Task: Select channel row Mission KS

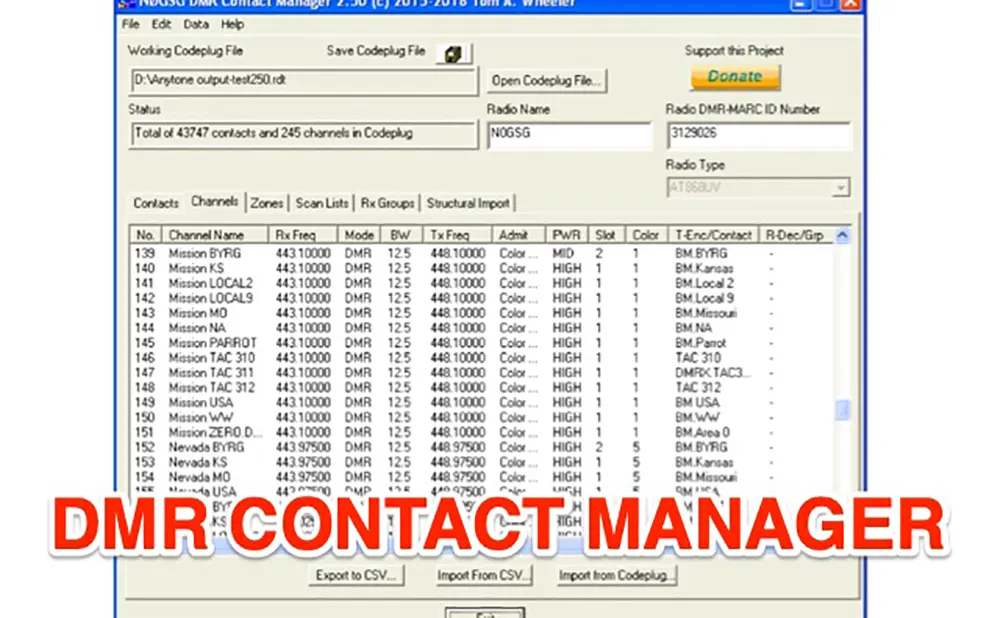Action: tap(482, 269)
